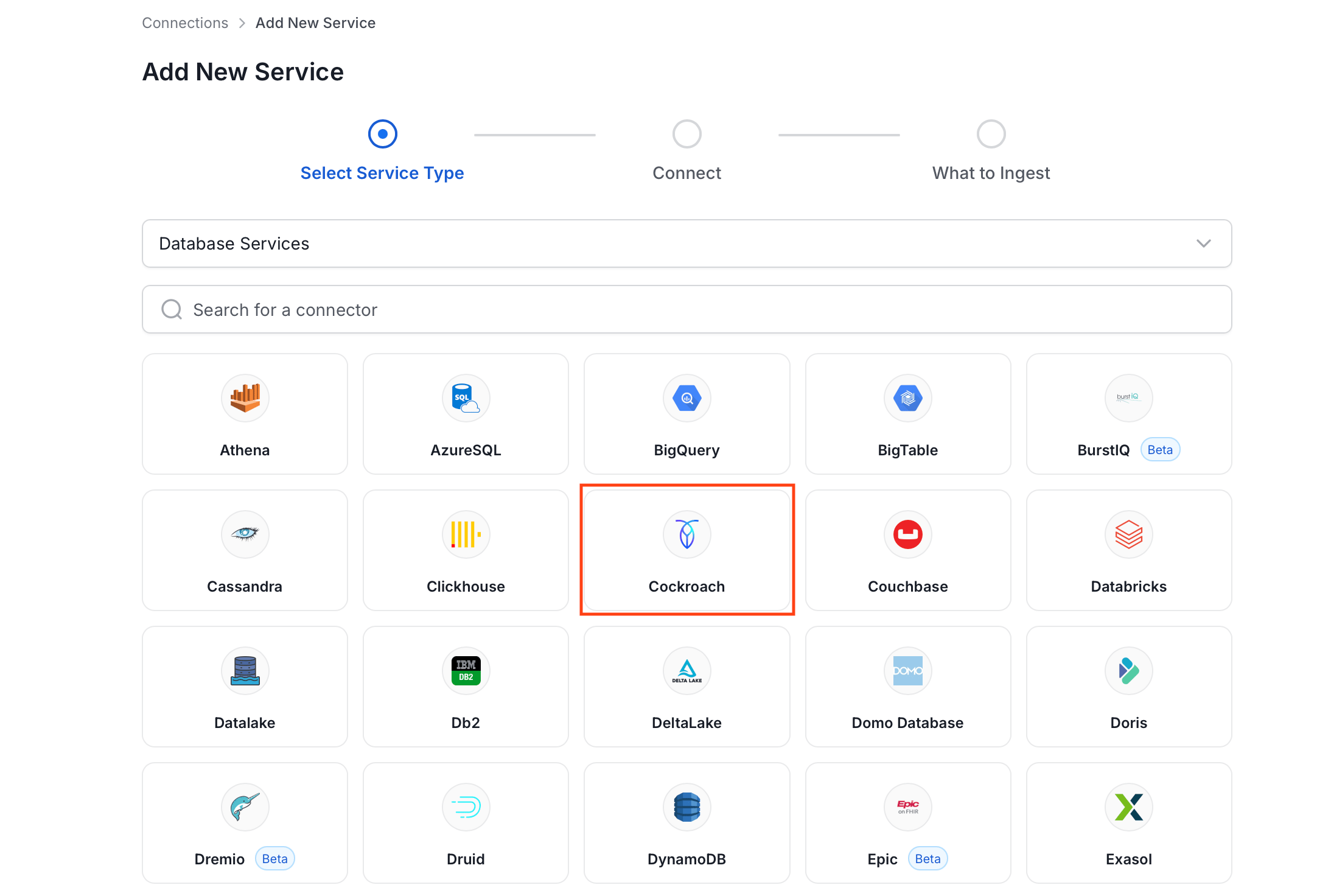Select the IBM Db2 icon
This screenshot has width=1317, height=896.
tap(466, 671)
